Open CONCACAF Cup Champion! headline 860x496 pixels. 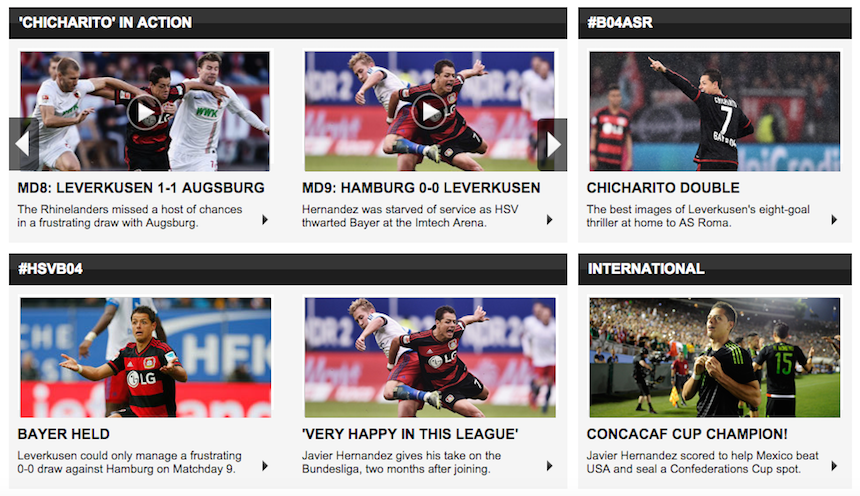click(x=687, y=434)
